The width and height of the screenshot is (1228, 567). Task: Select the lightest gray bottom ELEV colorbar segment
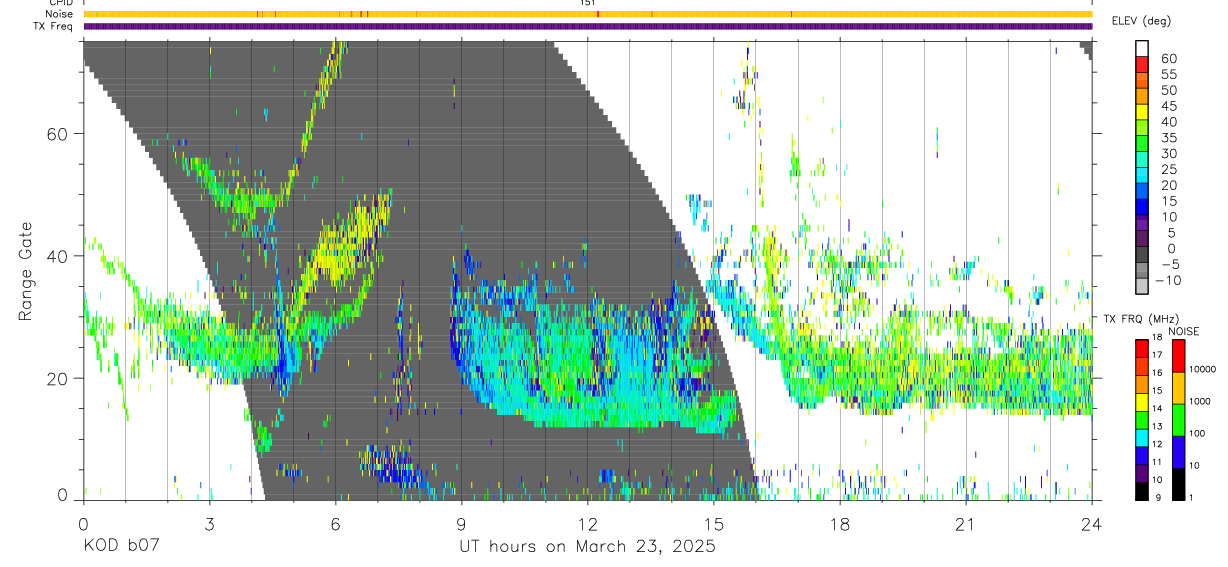[1142, 286]
